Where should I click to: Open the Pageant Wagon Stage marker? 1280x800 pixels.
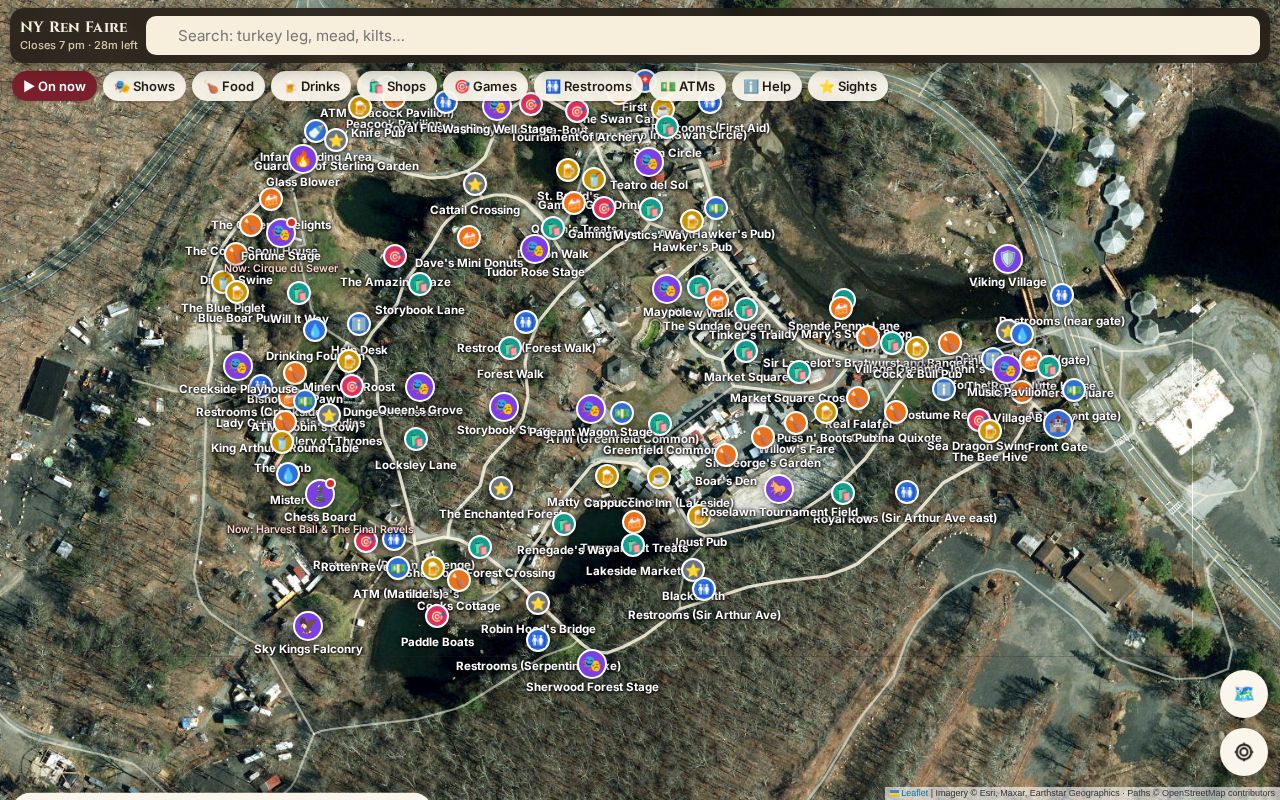pyautogui.click(x=591, y=409)
